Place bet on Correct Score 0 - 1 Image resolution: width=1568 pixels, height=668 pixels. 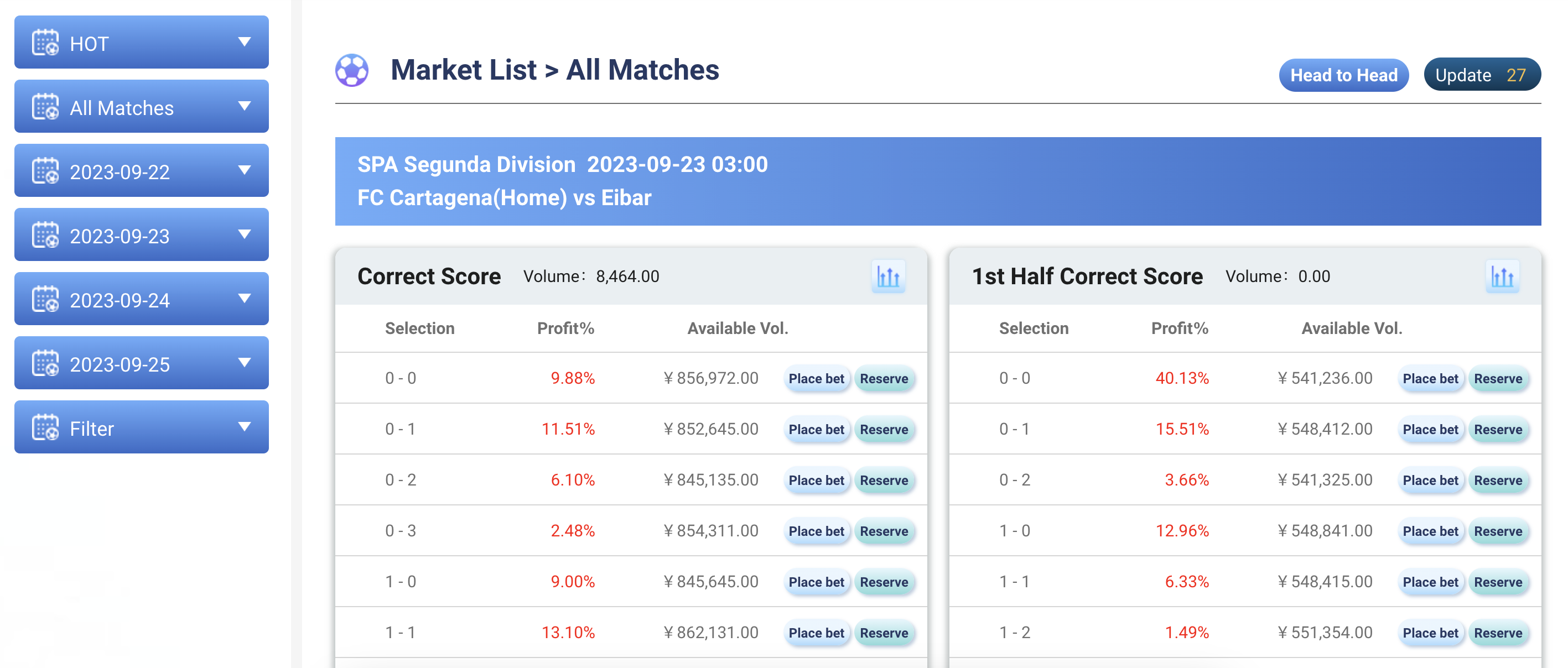[x=816, y=430]
